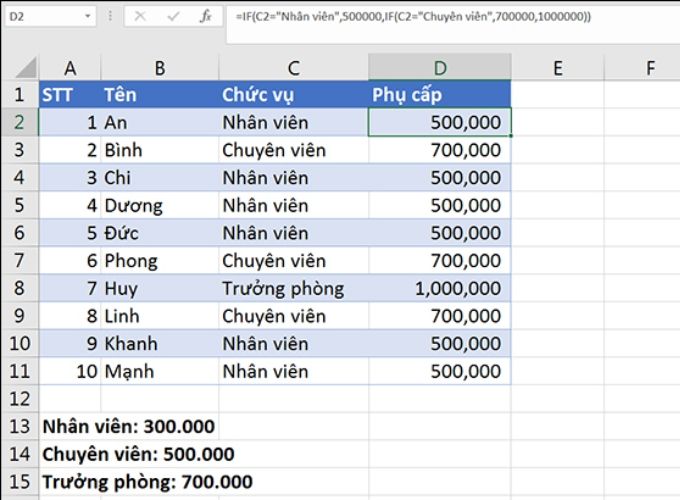Select column F header

[650, 68]
